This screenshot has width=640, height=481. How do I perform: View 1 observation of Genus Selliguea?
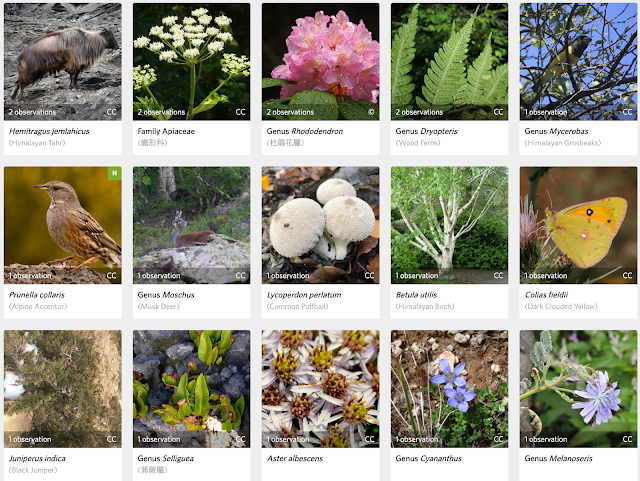click(x=159, y=439)
